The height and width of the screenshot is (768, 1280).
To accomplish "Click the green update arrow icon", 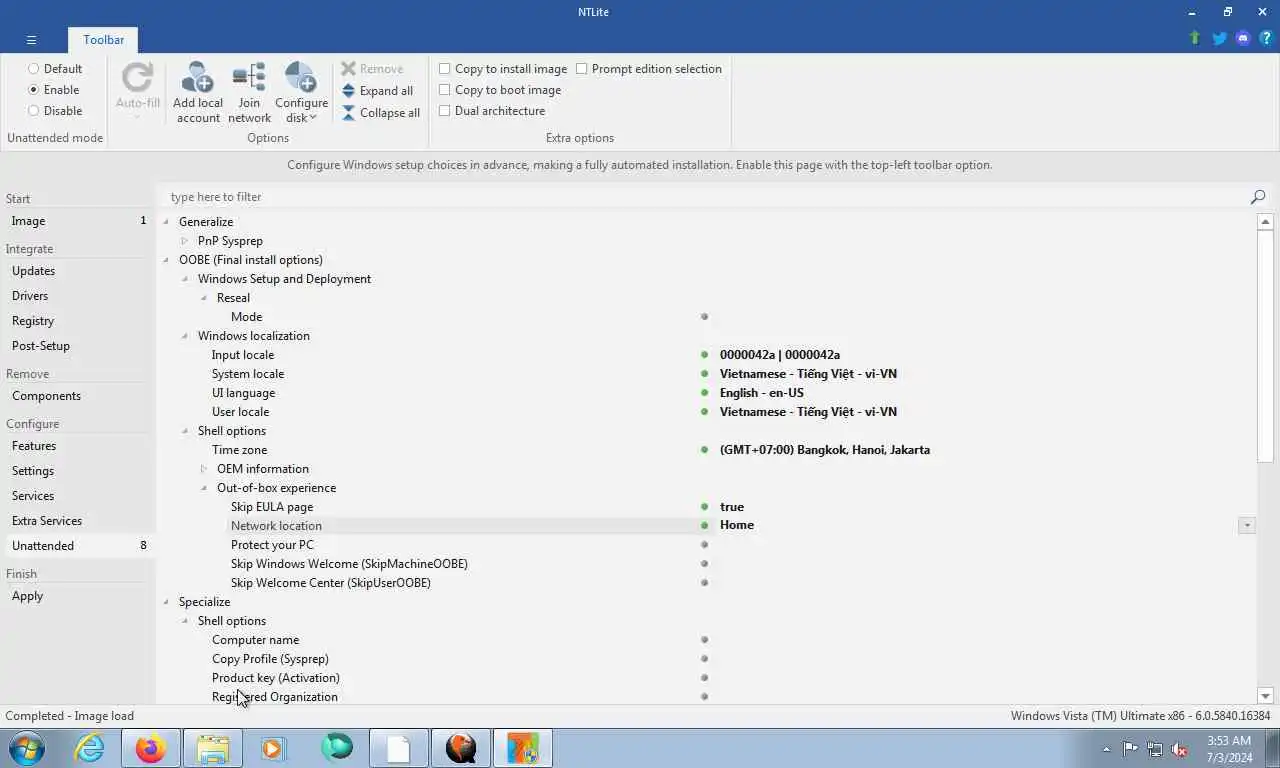I will pyautogui.click(x=1195, y=38).
